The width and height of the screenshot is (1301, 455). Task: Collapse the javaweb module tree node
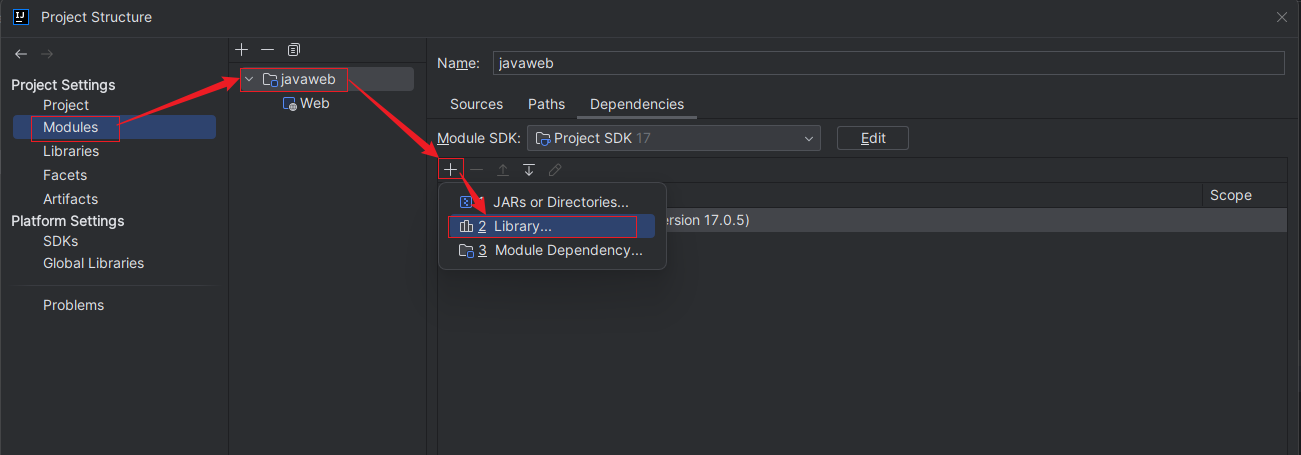[249, 79]
